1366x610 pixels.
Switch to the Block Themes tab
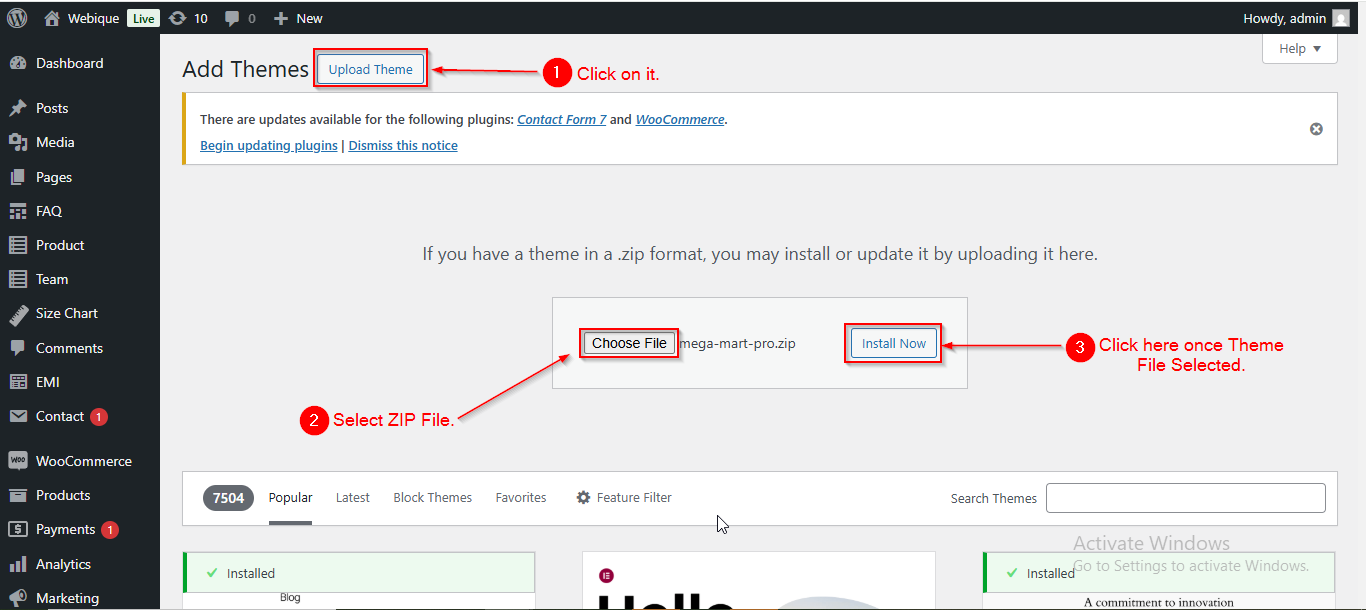(432, 497)
